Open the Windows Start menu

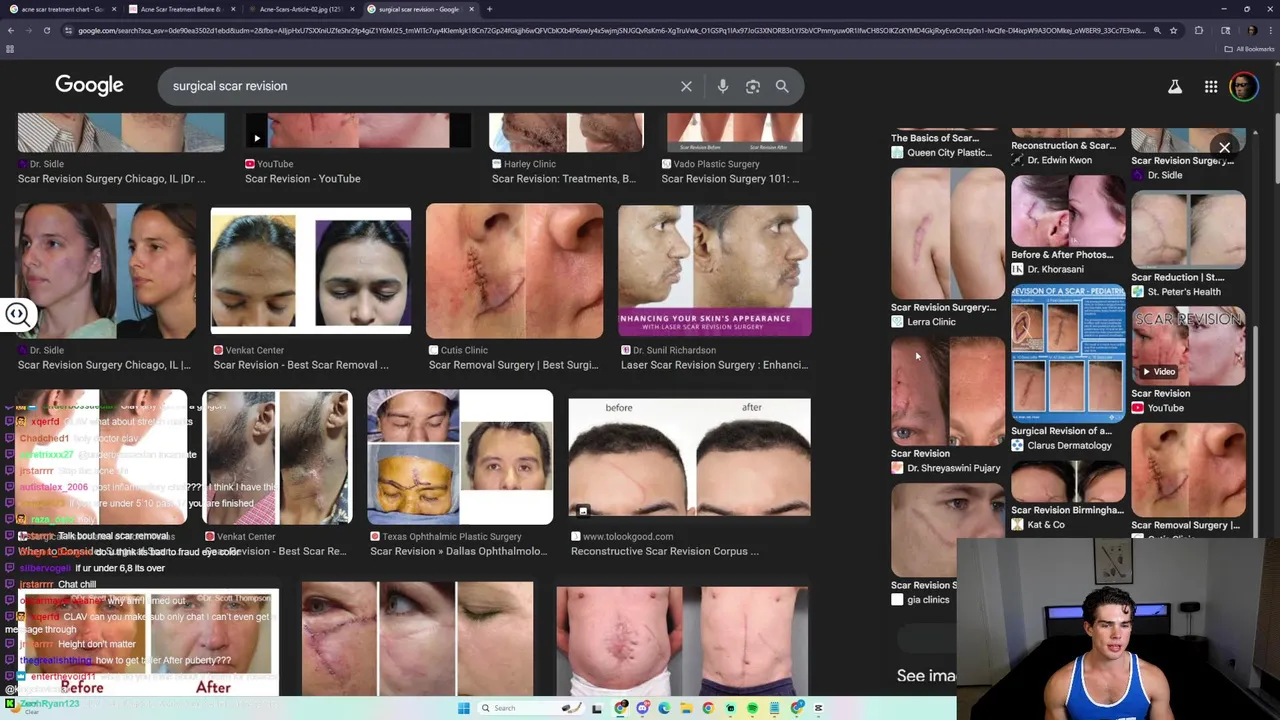tap(463, 708)
